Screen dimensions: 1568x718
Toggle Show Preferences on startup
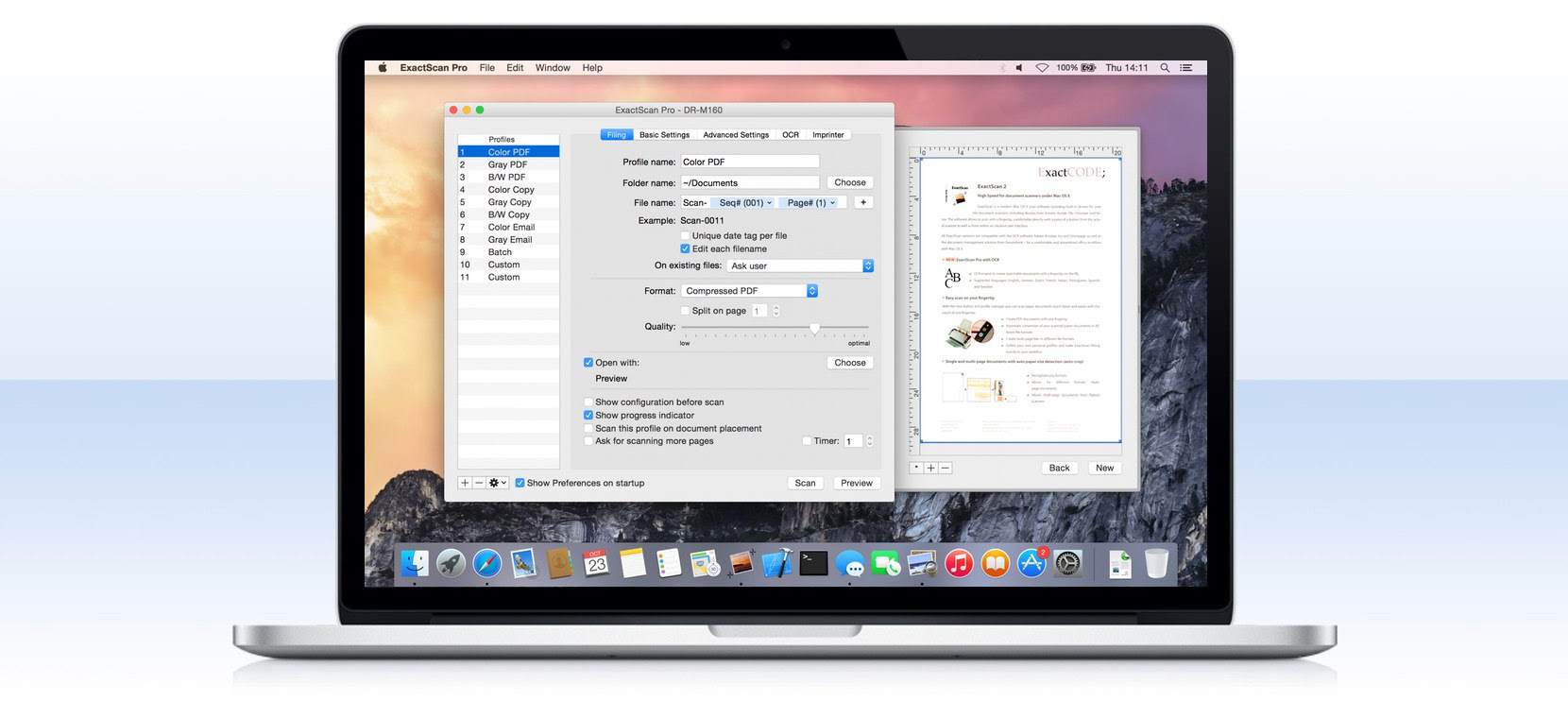click(520, 483)
